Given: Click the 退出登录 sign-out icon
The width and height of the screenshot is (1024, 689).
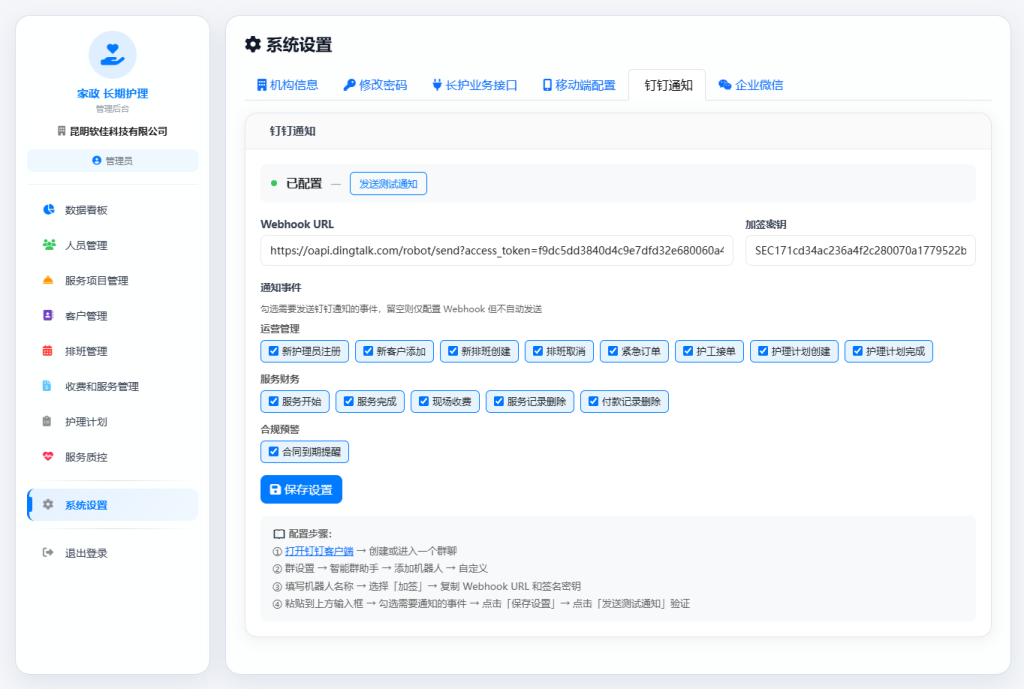Looking at the screenshot, I should tap(48, 553).
